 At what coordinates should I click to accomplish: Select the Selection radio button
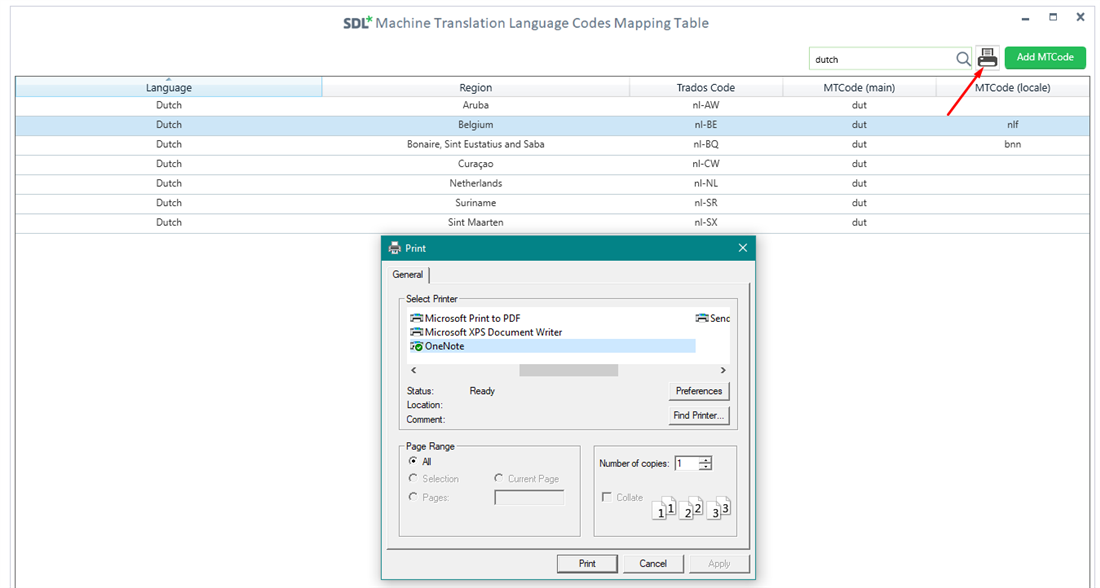pos(413,478)
